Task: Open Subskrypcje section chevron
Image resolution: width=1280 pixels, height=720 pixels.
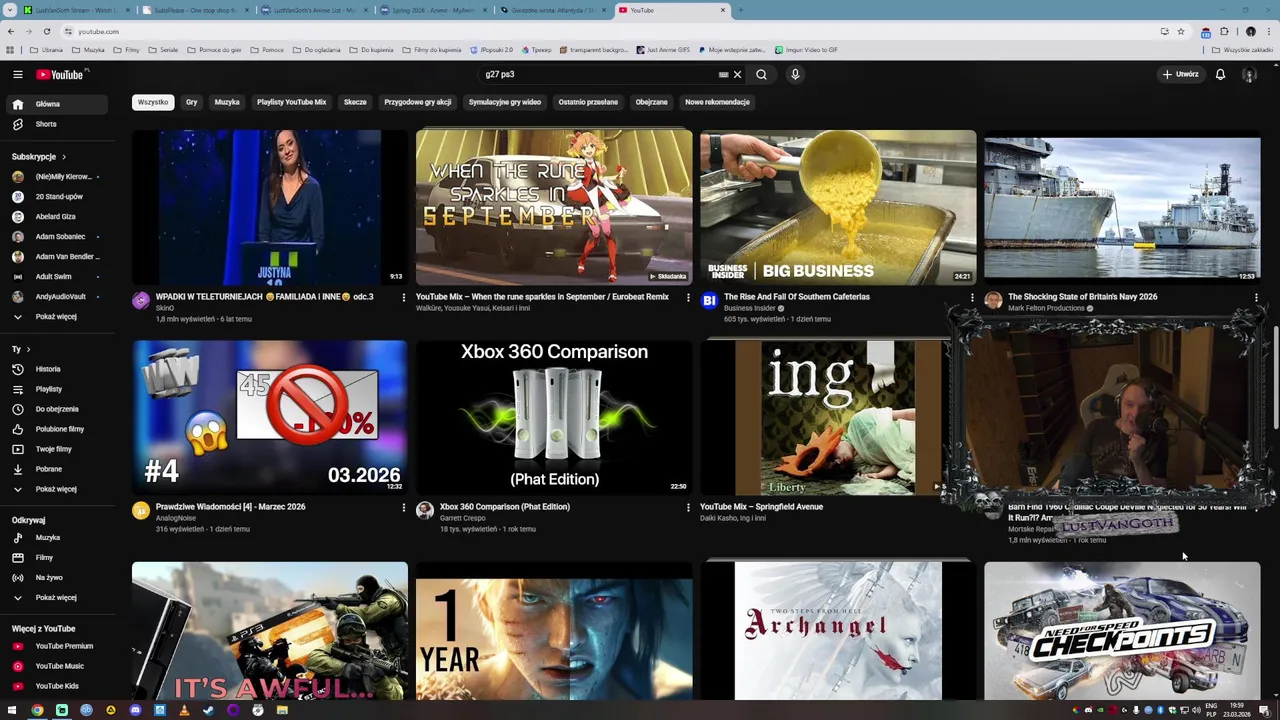Action: pyautogui.click(x=63, y=157)
